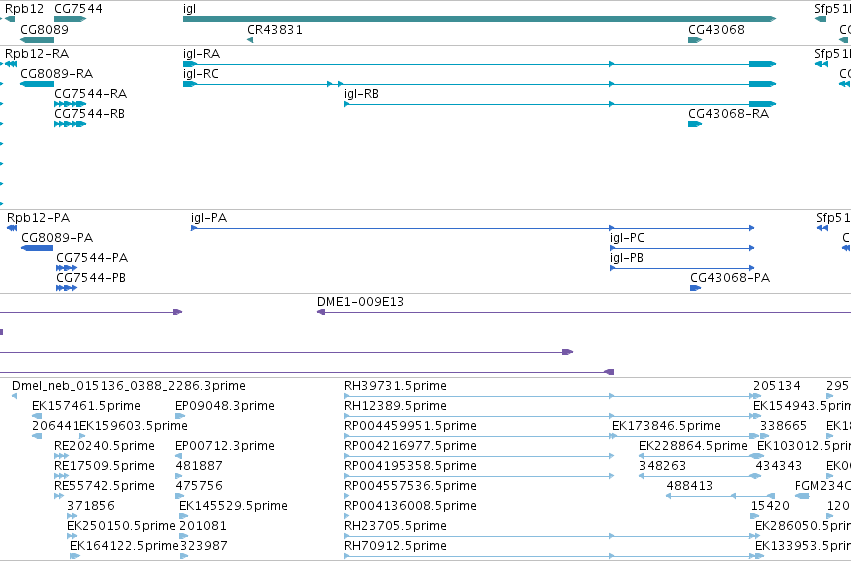Select the RP004195358.5prime label
851x561 pixels.
(410, 466)
